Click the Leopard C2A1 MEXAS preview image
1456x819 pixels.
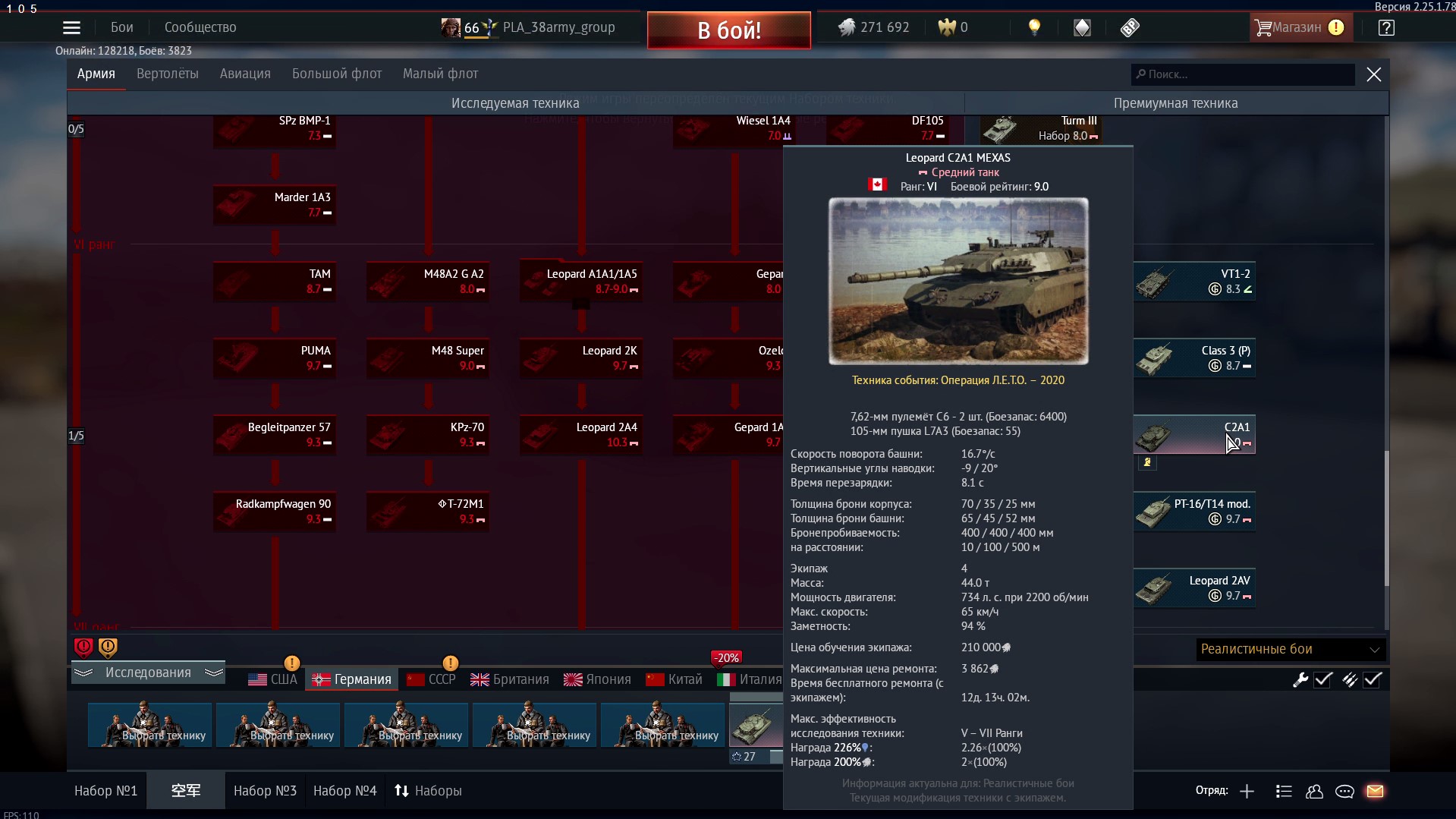point(958,281)
